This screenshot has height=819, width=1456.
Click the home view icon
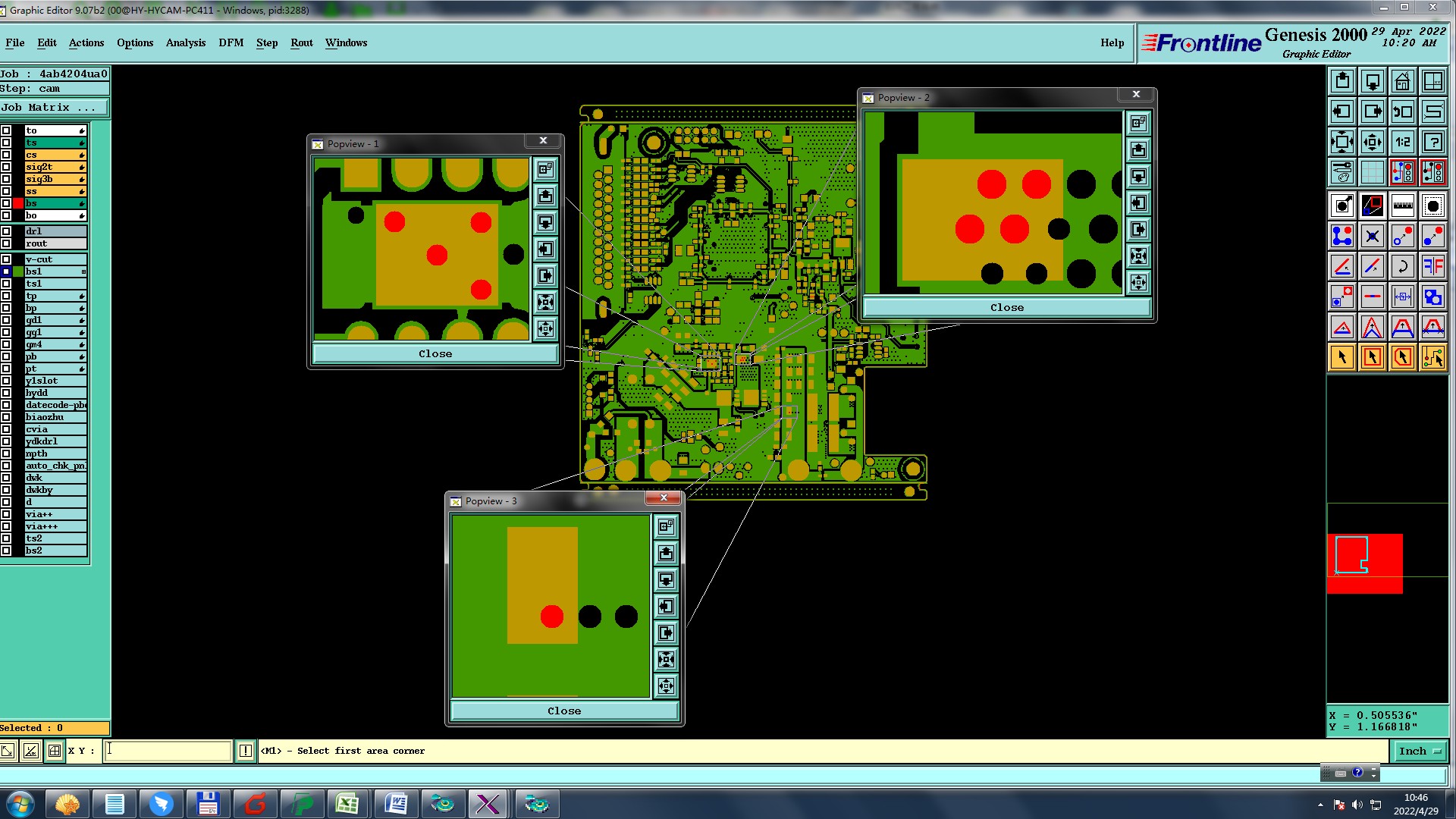point(1402,81)
